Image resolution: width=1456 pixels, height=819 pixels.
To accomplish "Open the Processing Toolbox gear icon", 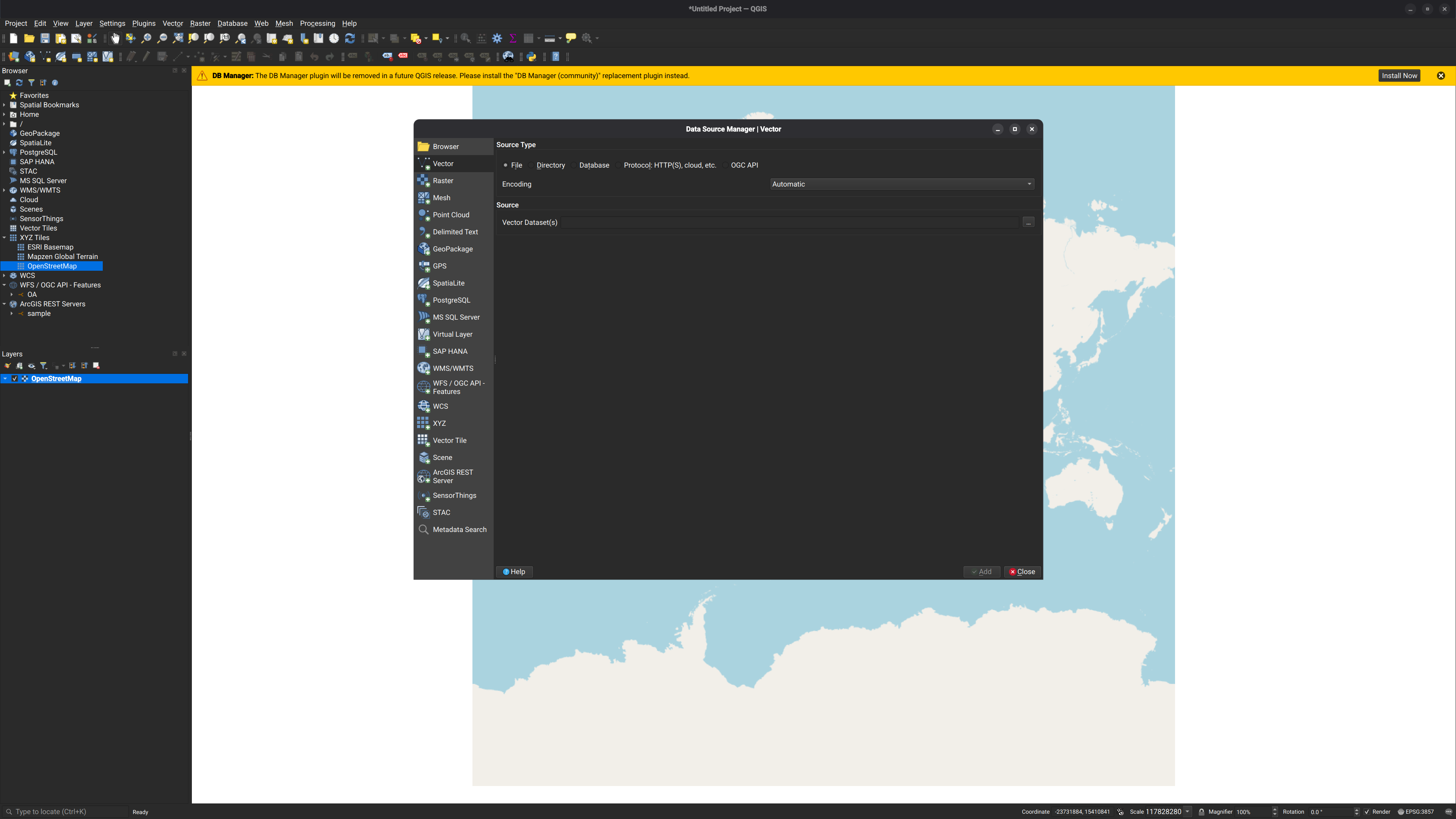I will point(497,38).
